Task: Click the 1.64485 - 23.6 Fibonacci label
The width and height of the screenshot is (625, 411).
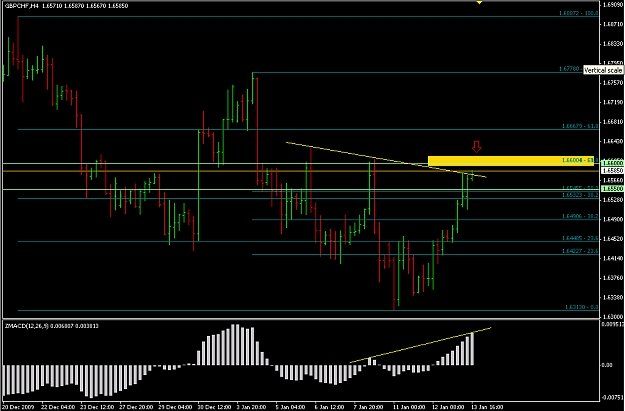Action: (x=580, y=238)
